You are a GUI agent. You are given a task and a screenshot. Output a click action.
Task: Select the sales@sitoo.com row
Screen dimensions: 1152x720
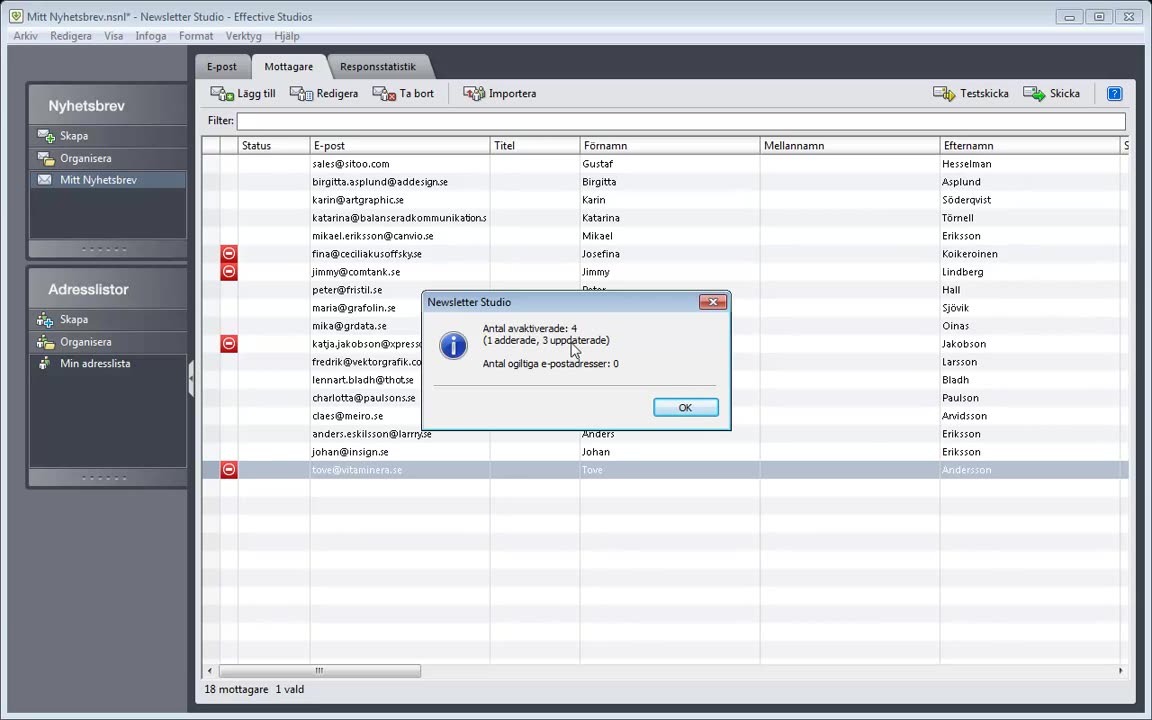(665, 164)
